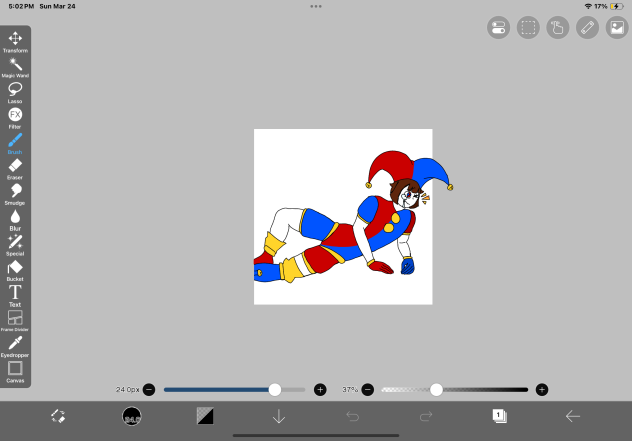Decrease opacity with minus button
Image resolution: width=632 pixels, height=441 pixels.
tap(368, 390)
